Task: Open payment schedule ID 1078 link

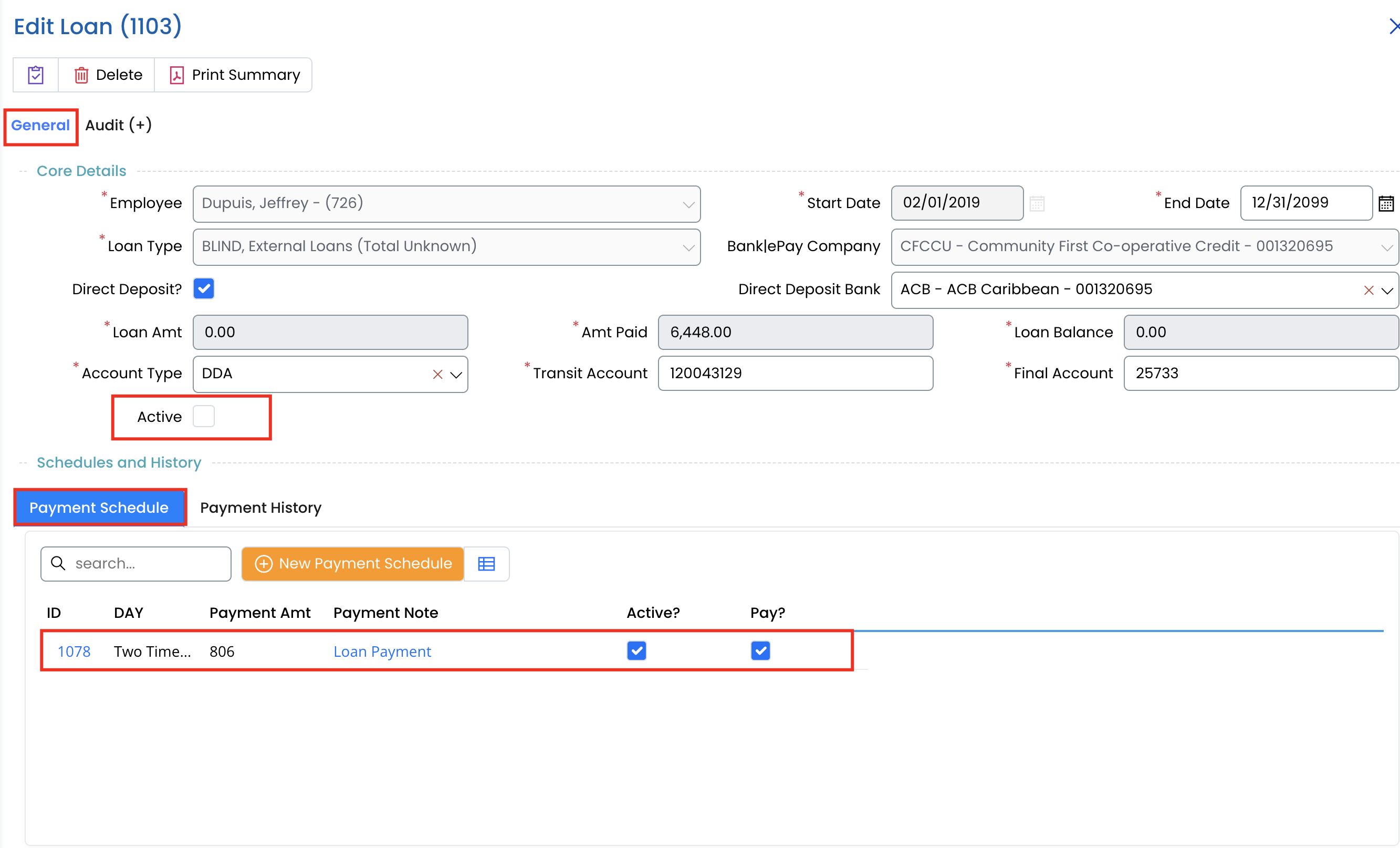Action: click(74, 651)
